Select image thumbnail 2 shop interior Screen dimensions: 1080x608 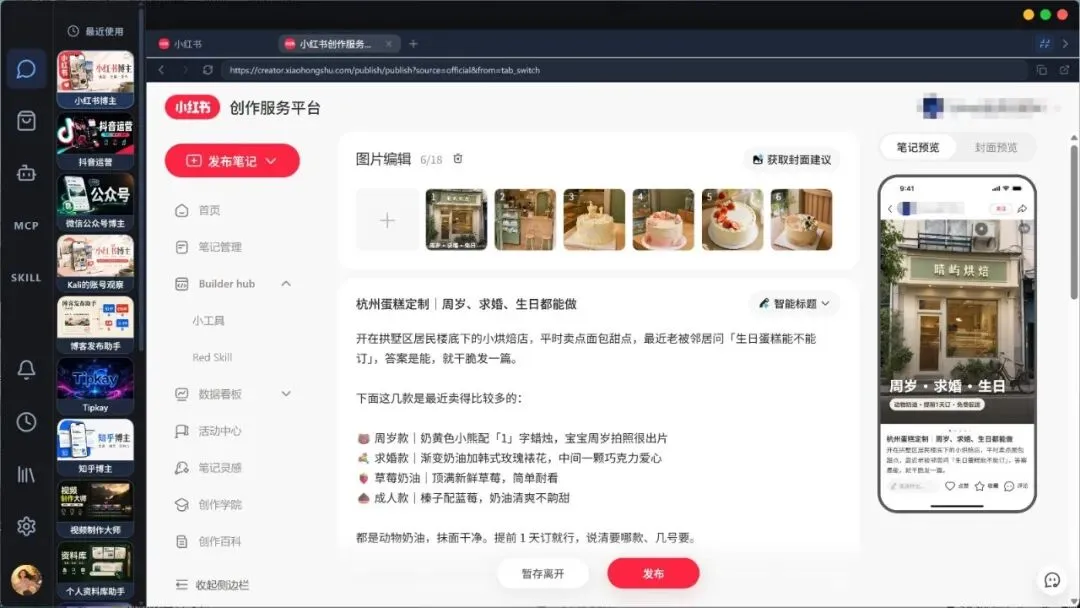525,220
